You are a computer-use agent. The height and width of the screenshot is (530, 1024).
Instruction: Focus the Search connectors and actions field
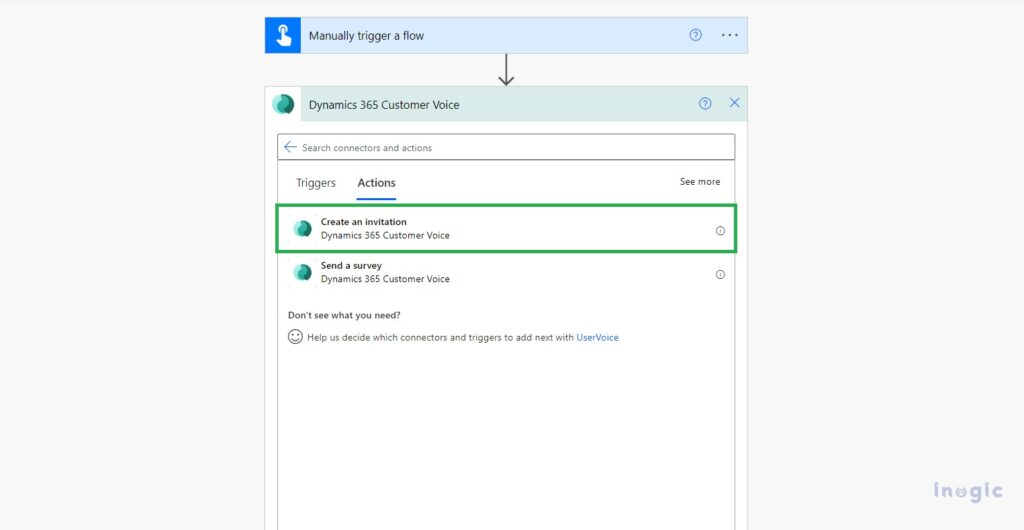[510, 147]
